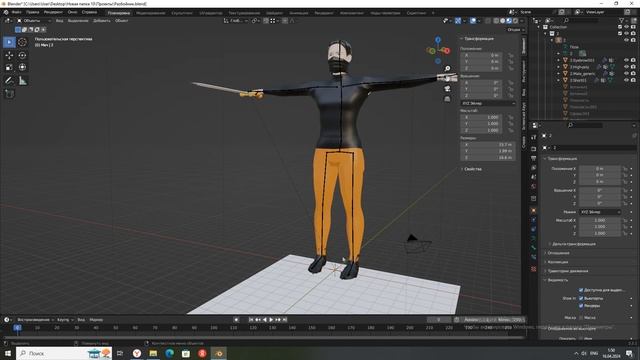Screen dimensions: 640x360
Task: Open the Help menu
Action: pos(89,12)
